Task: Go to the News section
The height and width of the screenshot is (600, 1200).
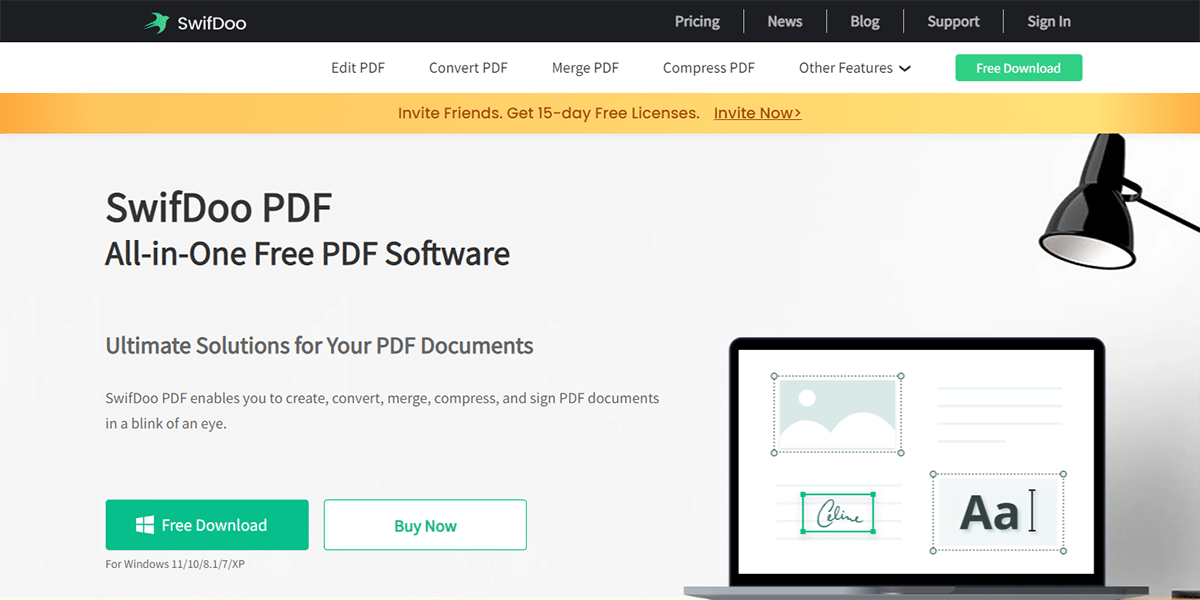Action: 785,21
